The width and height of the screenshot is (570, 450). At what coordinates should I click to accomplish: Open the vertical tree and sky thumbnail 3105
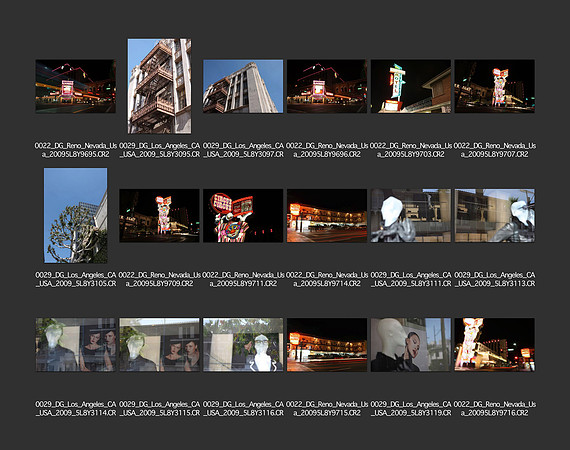(76, 215)
